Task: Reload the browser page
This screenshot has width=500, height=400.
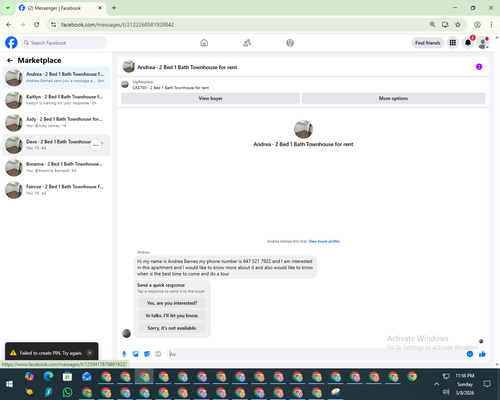Action: (37, 25)
